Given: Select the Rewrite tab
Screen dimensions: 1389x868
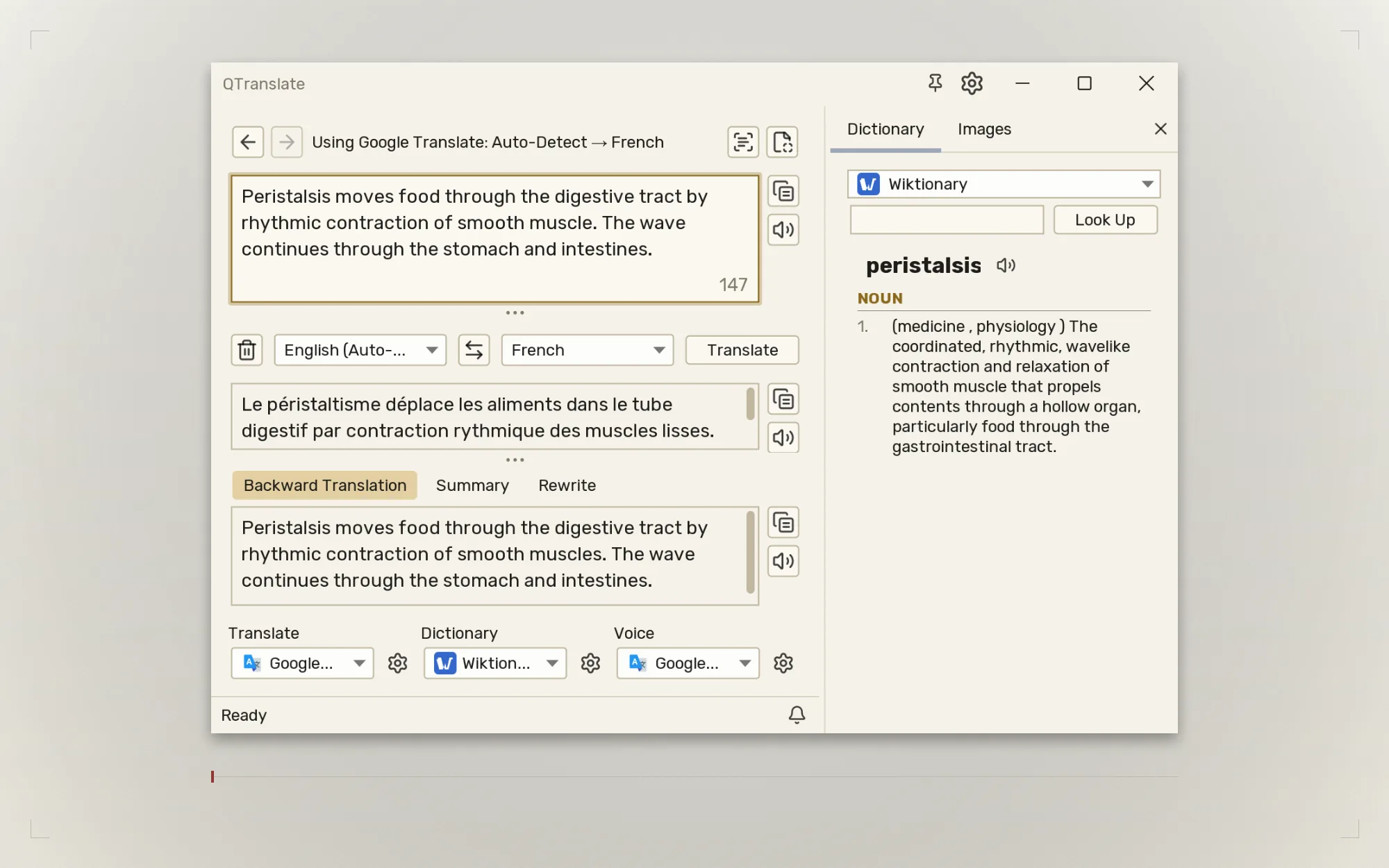Looking at the screenshot, I should (x=567, y=485).
